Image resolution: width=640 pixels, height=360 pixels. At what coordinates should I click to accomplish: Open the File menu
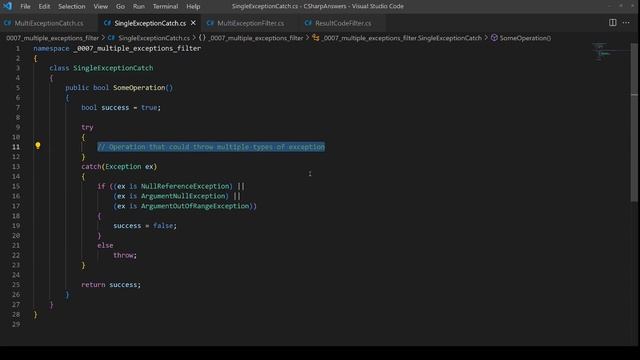point(25,7)
